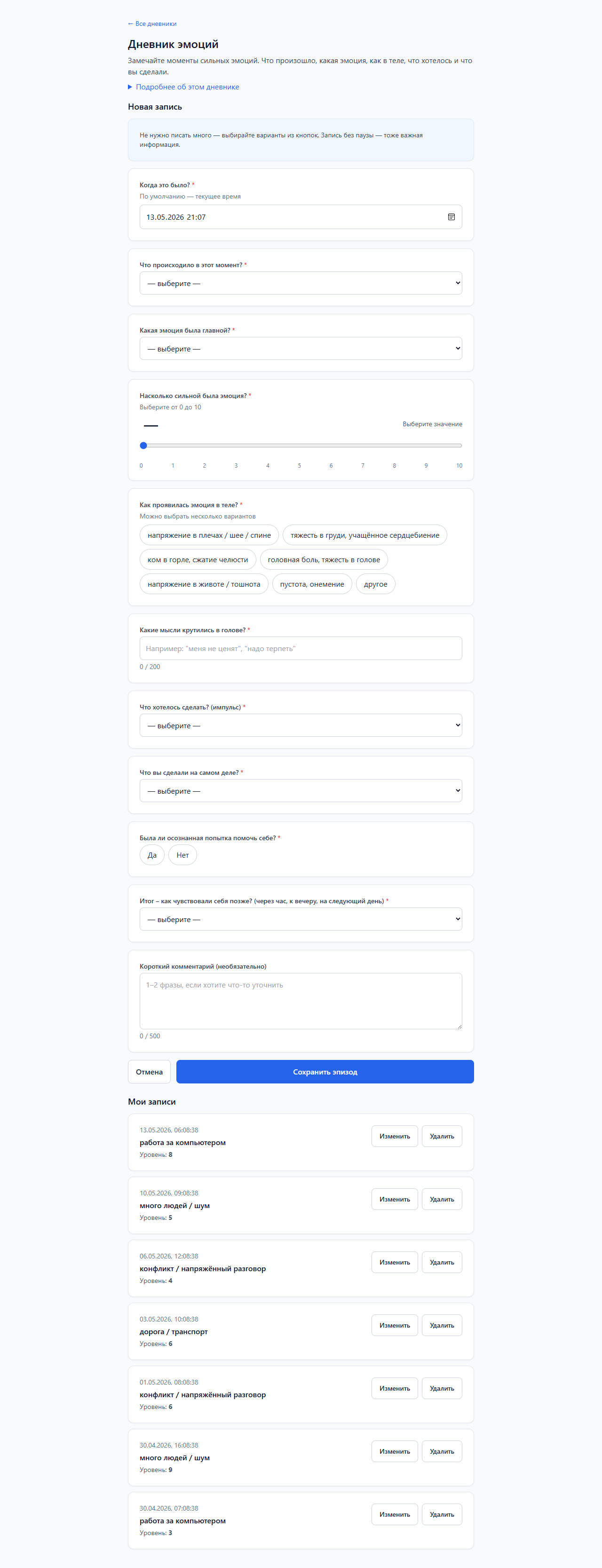Open 'Что хотелось сделать? (импульс)' dropdown

301,725
